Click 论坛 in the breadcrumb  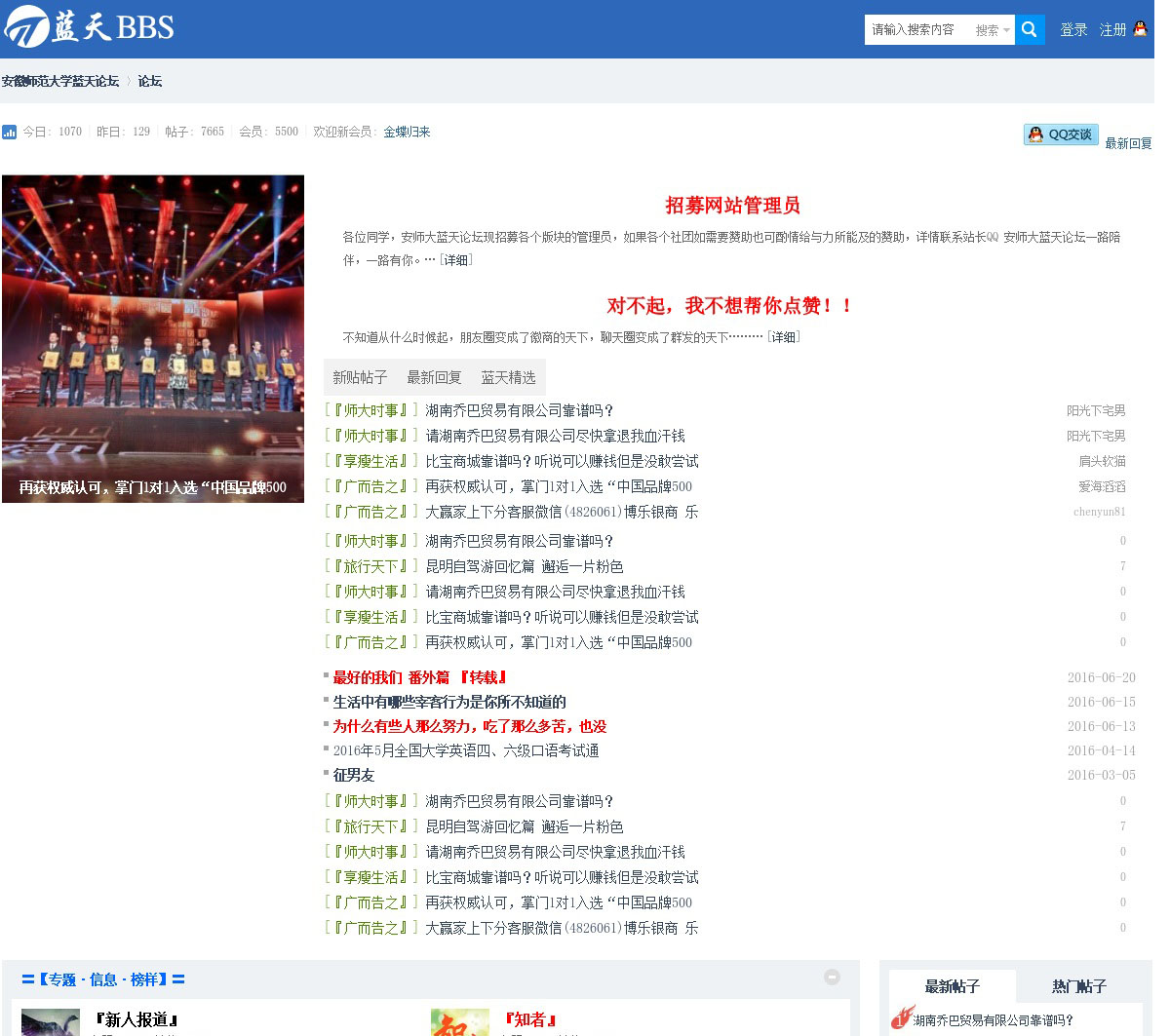pos(150,81)
